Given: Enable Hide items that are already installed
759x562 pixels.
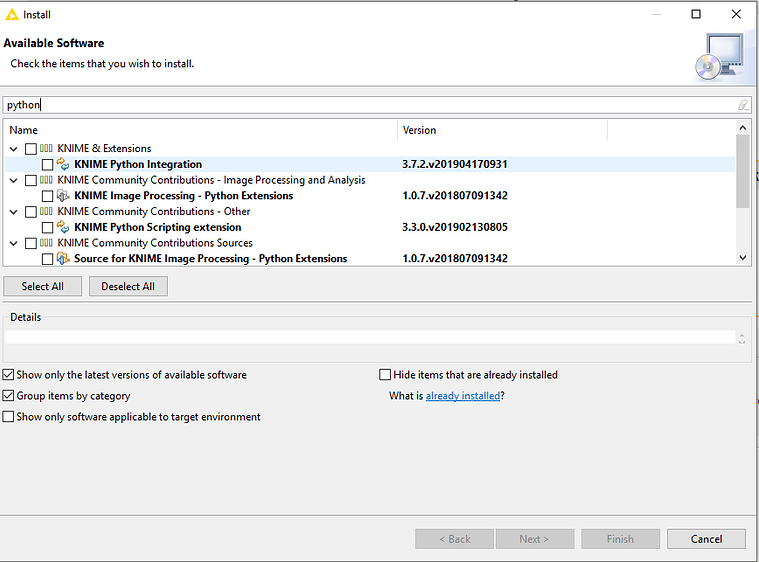Looking at the screenshot, I should coord(385,375).
